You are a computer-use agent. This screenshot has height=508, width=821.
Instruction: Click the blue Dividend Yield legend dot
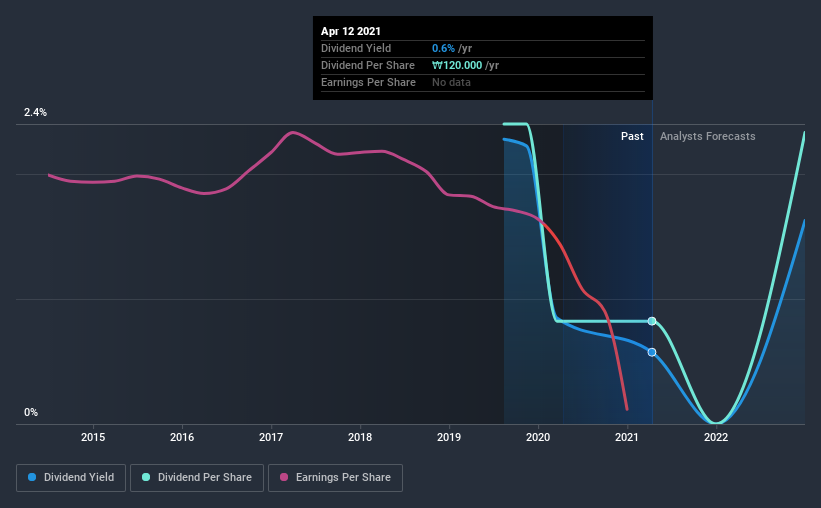click(x=32, y=477)
